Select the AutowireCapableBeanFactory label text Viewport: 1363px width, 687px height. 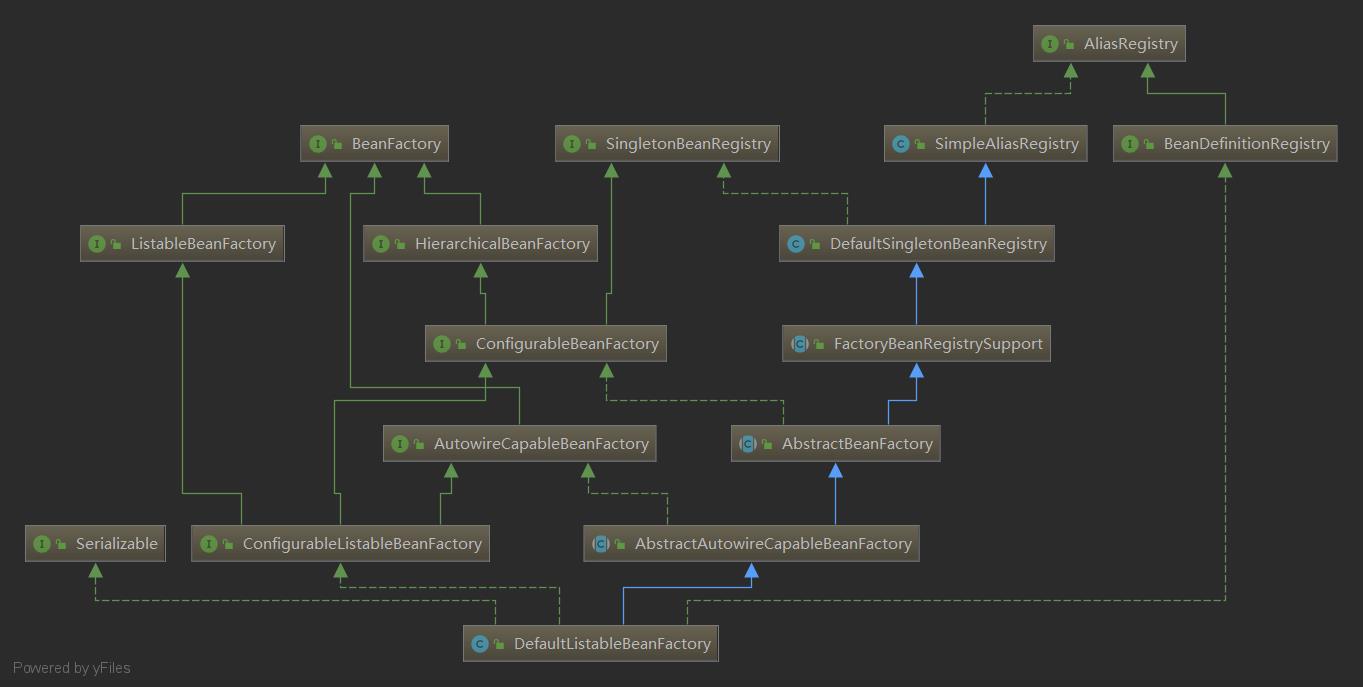[541, 444]
